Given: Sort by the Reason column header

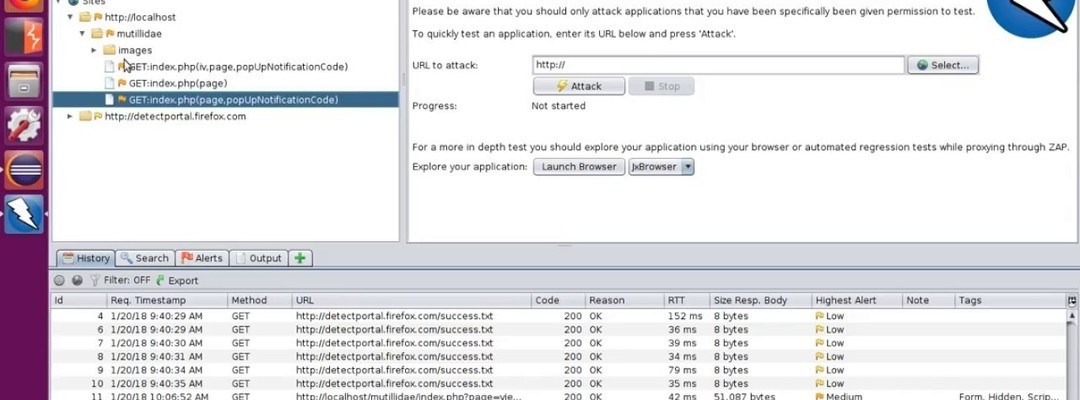Looking at the screenshot, I should click(625, 301).
